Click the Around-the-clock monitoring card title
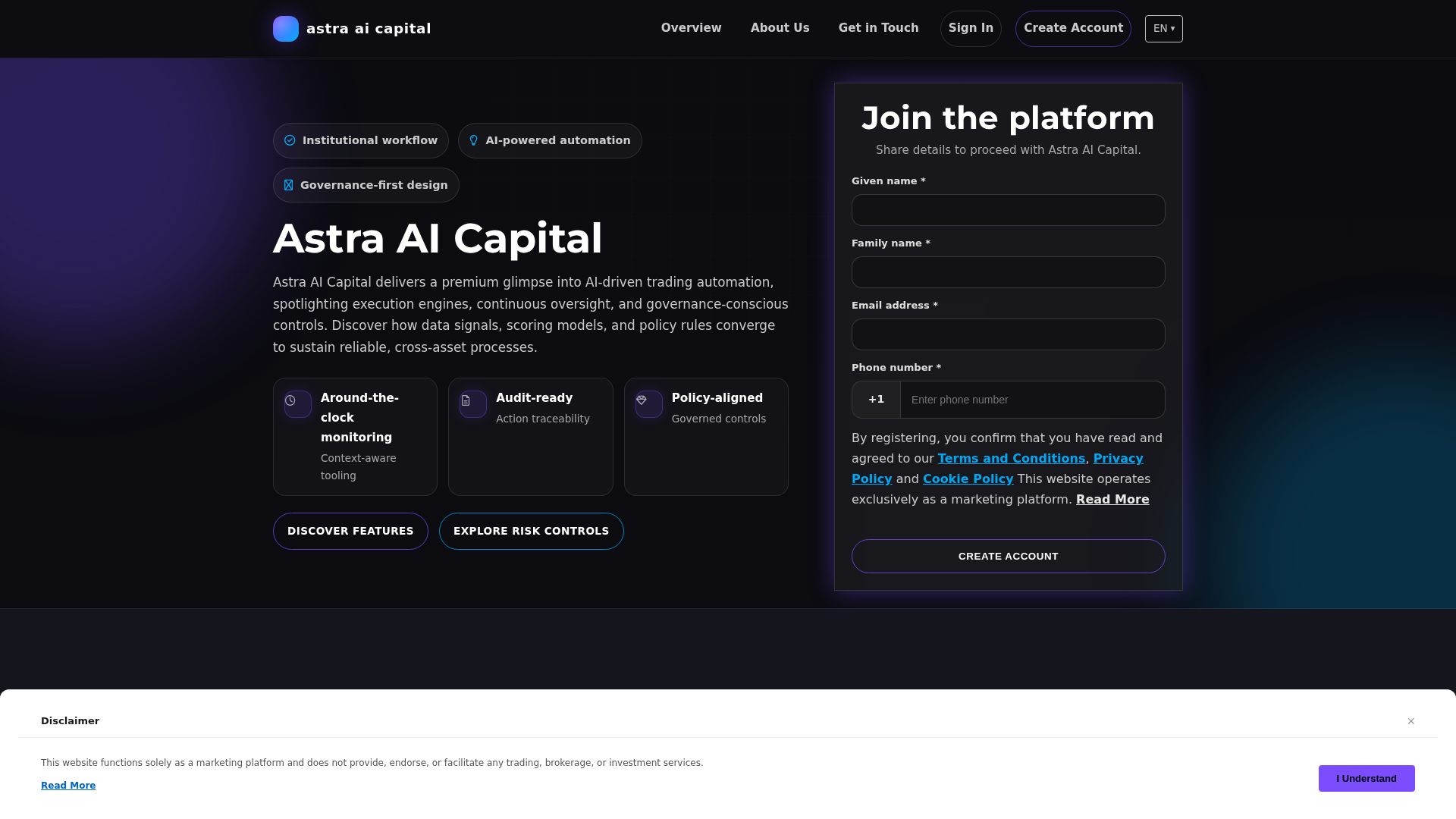Image resolution: width=1456 pixels, height=819 pixels. (360, 418)
